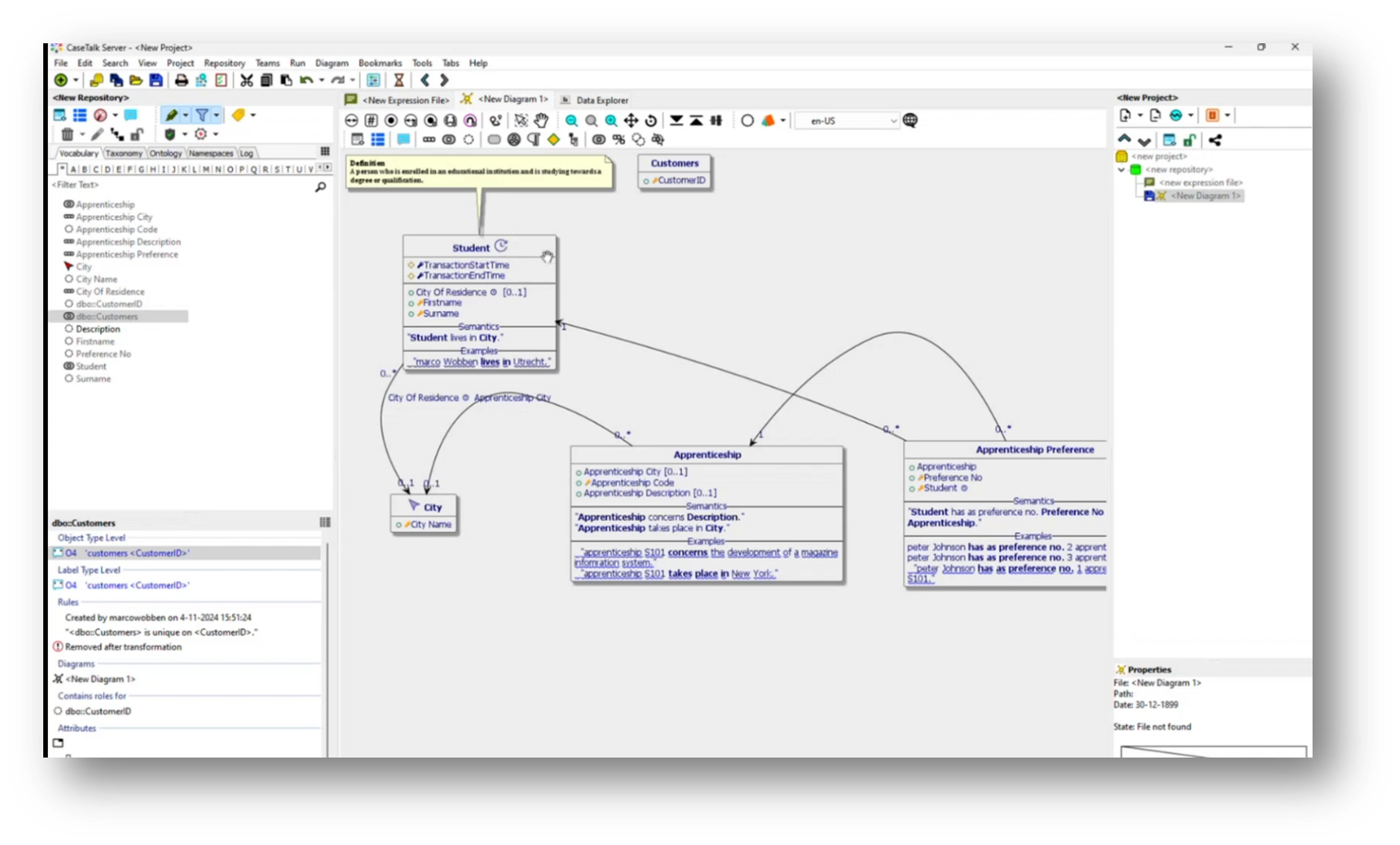Open the orange icon dropdown in project panel
Image resolution: width=1400 pixels, height=845 pixels.
(1227, 115)
